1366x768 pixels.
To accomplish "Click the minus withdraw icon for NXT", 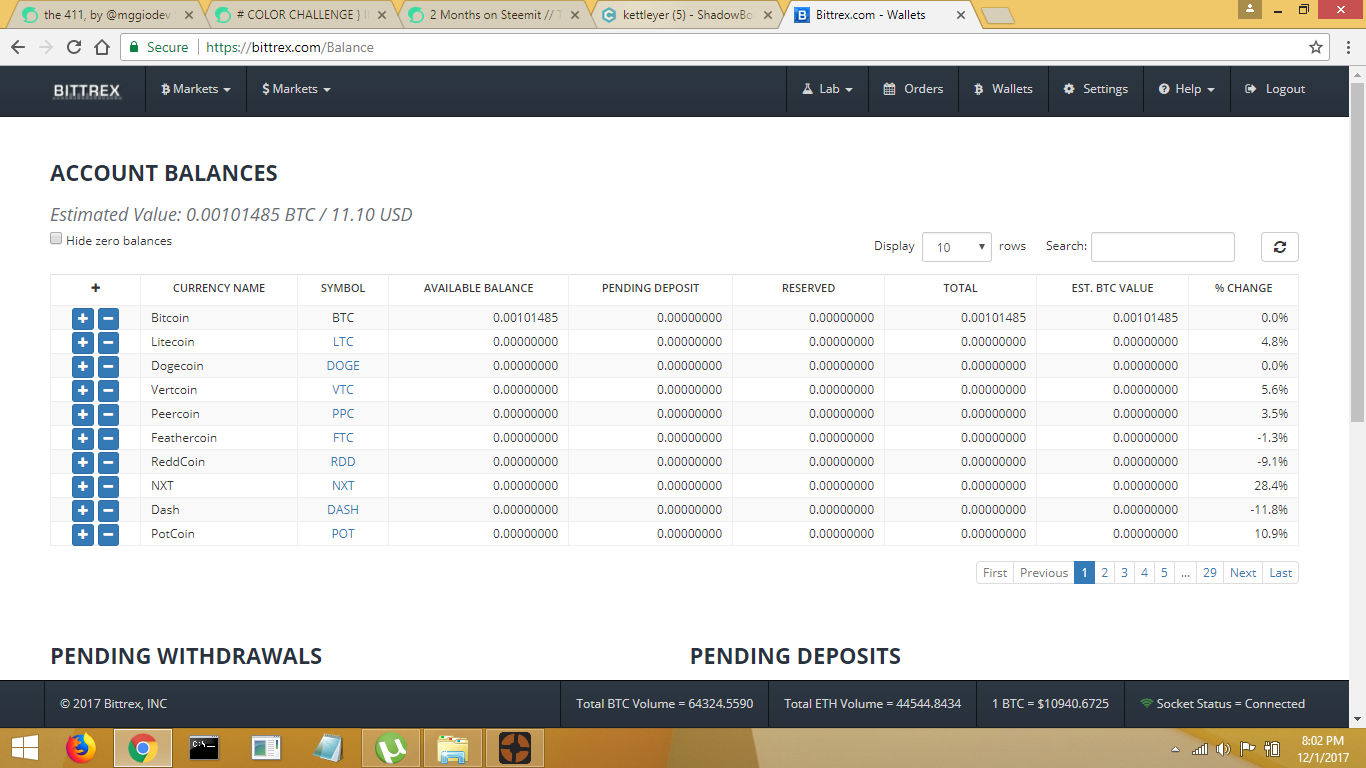I will pyautogui.click(x=108, y=486).
